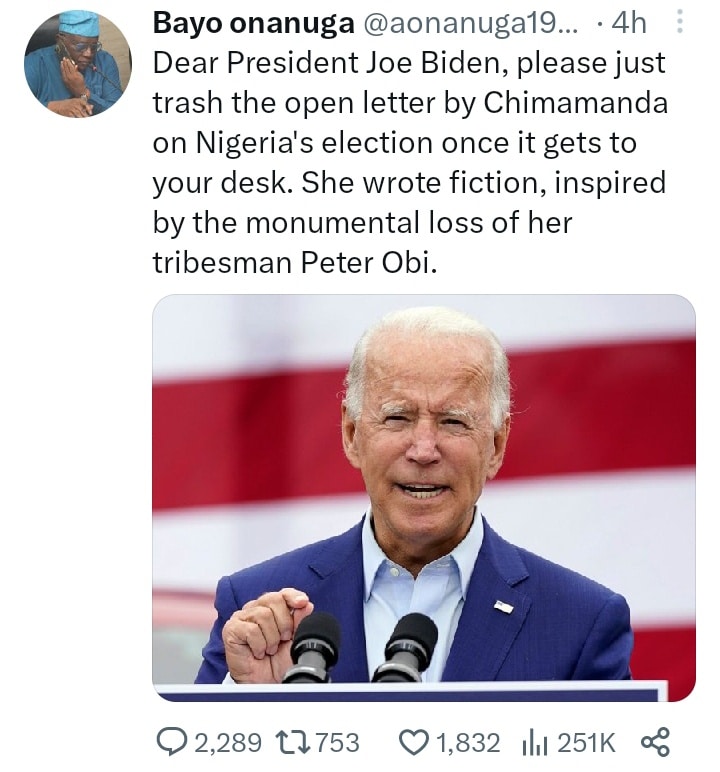Open the view analytics bar-chart icon
720x772 pixels.
click(537, 742)
